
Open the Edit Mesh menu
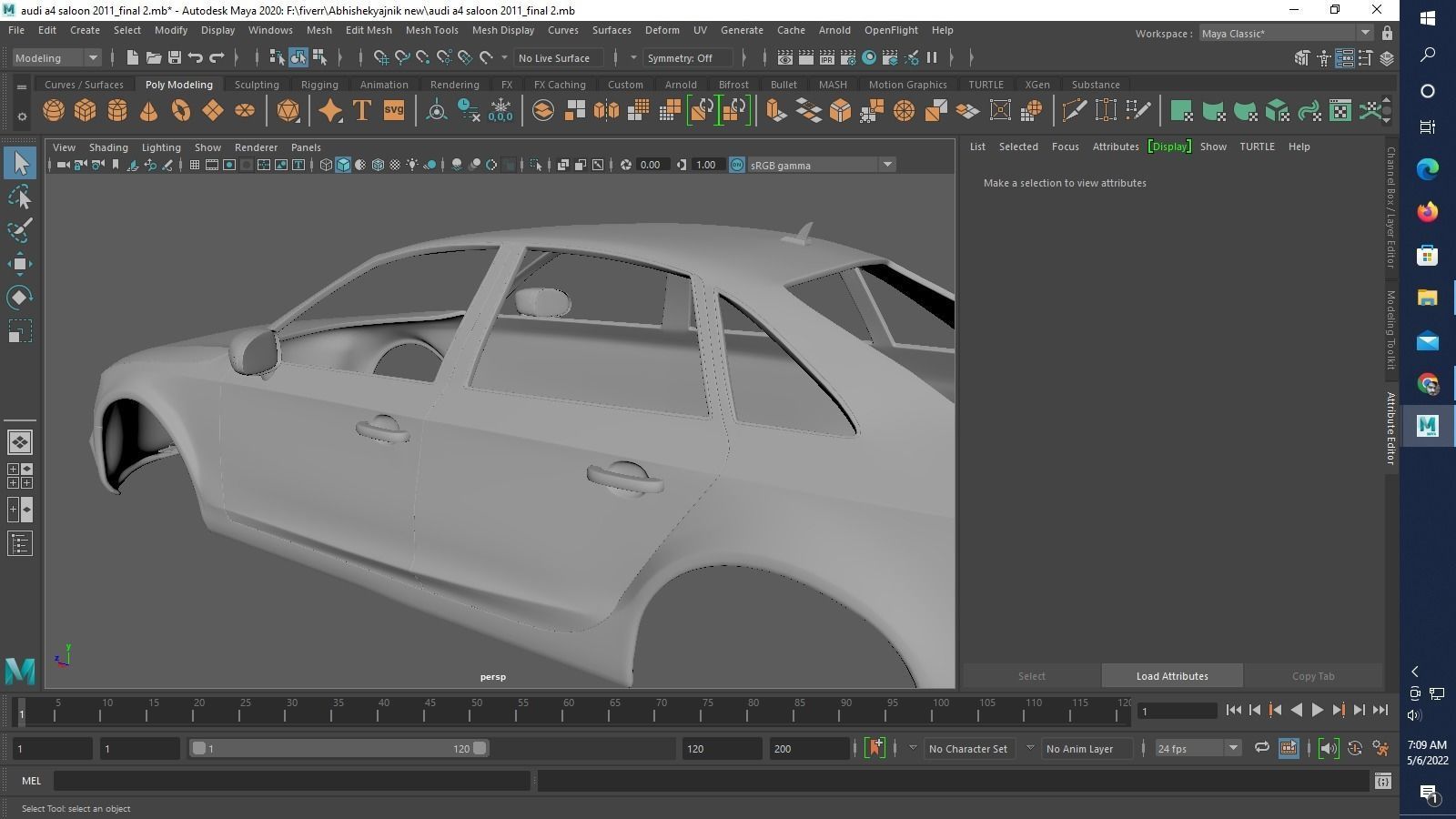[x=369, y=30]
